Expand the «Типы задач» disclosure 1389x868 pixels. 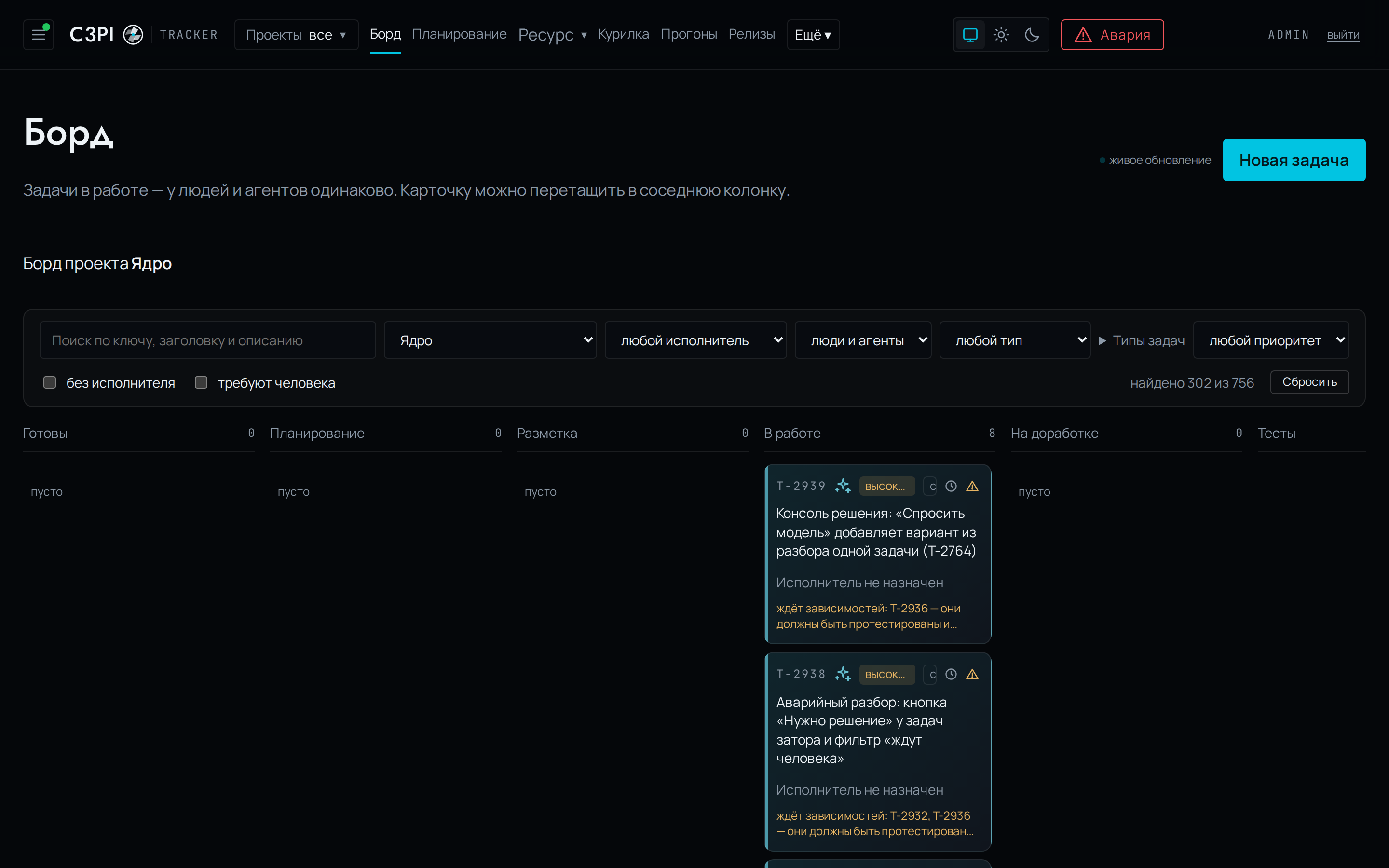click(1142, 340)
